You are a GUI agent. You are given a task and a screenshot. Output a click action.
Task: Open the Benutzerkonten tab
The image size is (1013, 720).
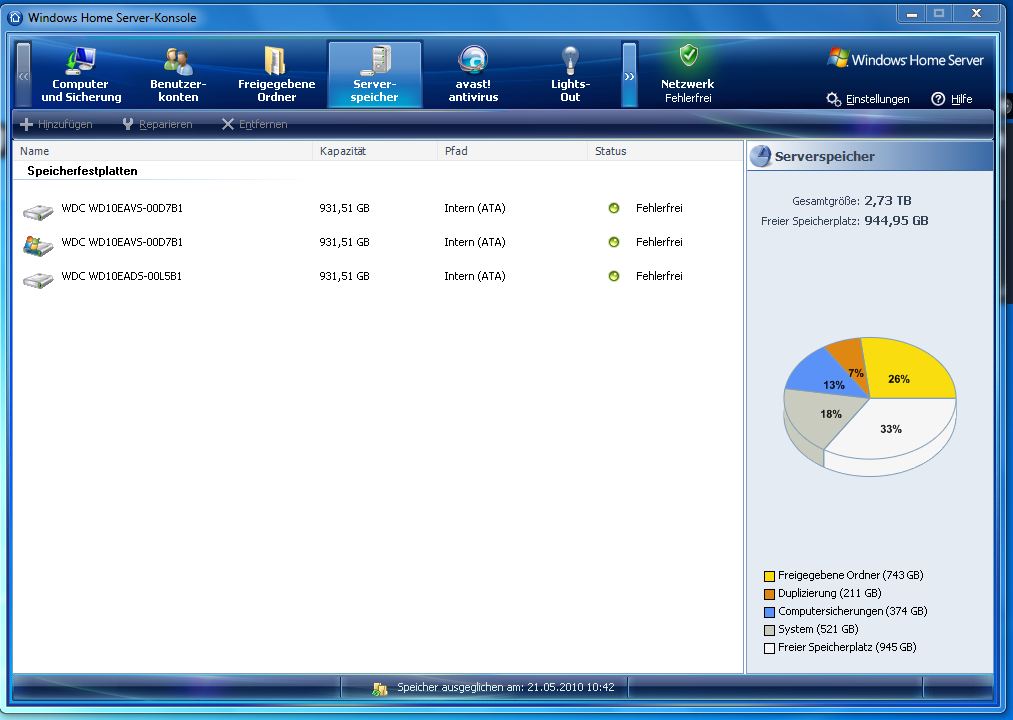pos(178,74)
